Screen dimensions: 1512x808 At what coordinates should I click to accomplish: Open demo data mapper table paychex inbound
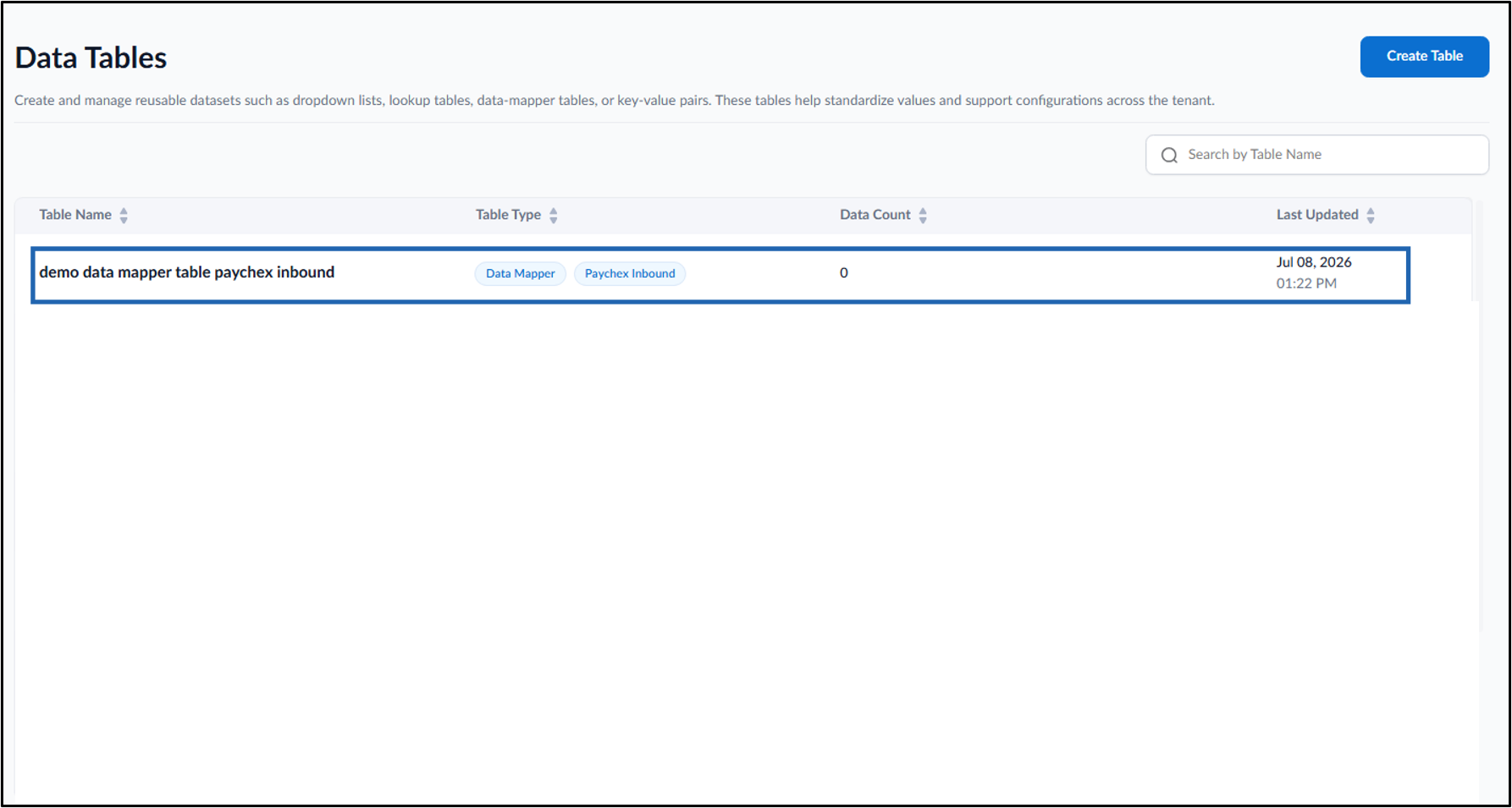coord(187,272)
